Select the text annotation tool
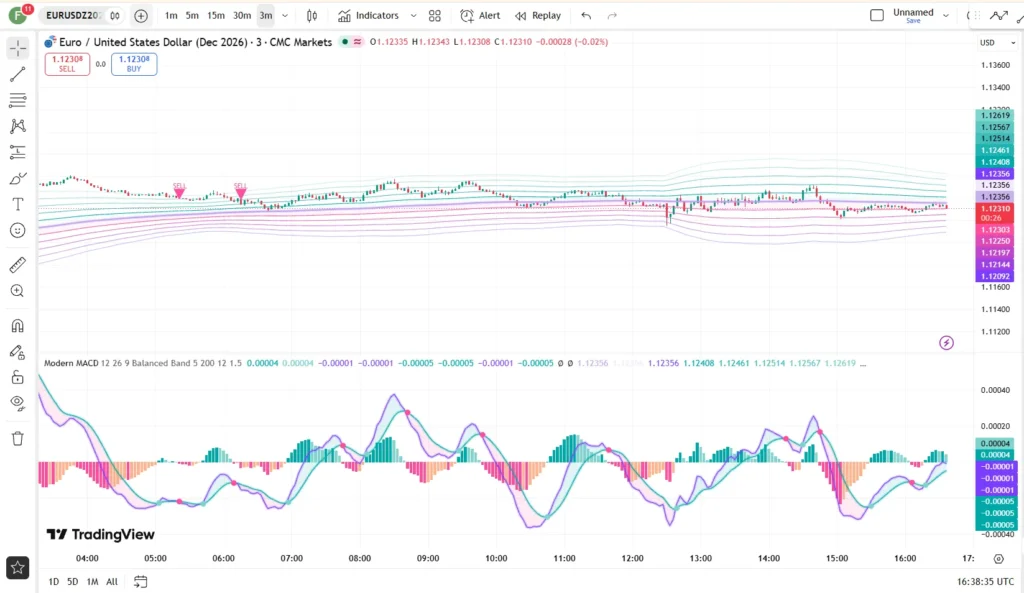 [x=18, y=204]
